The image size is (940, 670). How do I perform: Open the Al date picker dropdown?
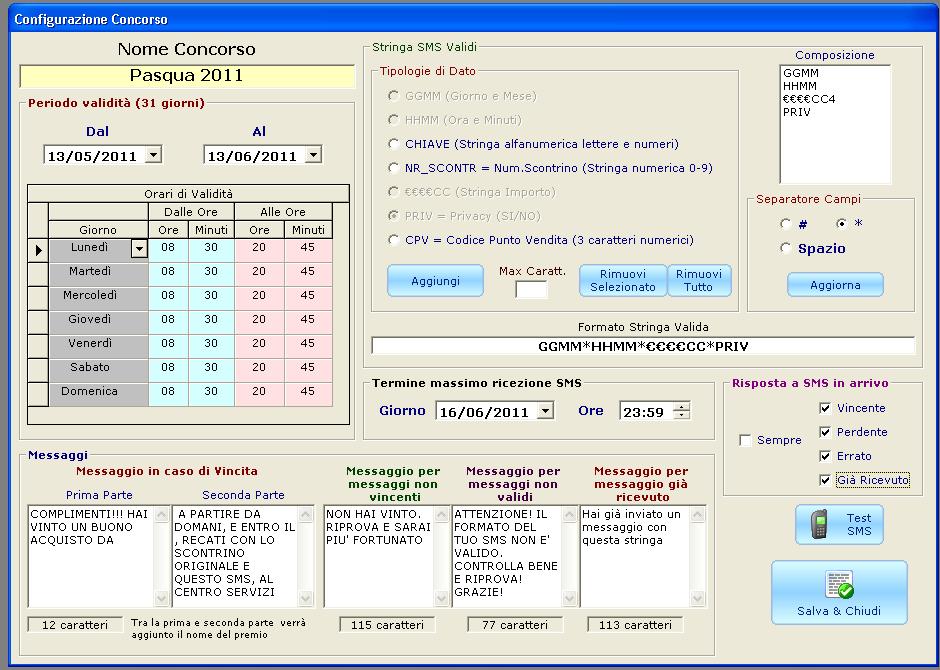[x=313, y=155]
